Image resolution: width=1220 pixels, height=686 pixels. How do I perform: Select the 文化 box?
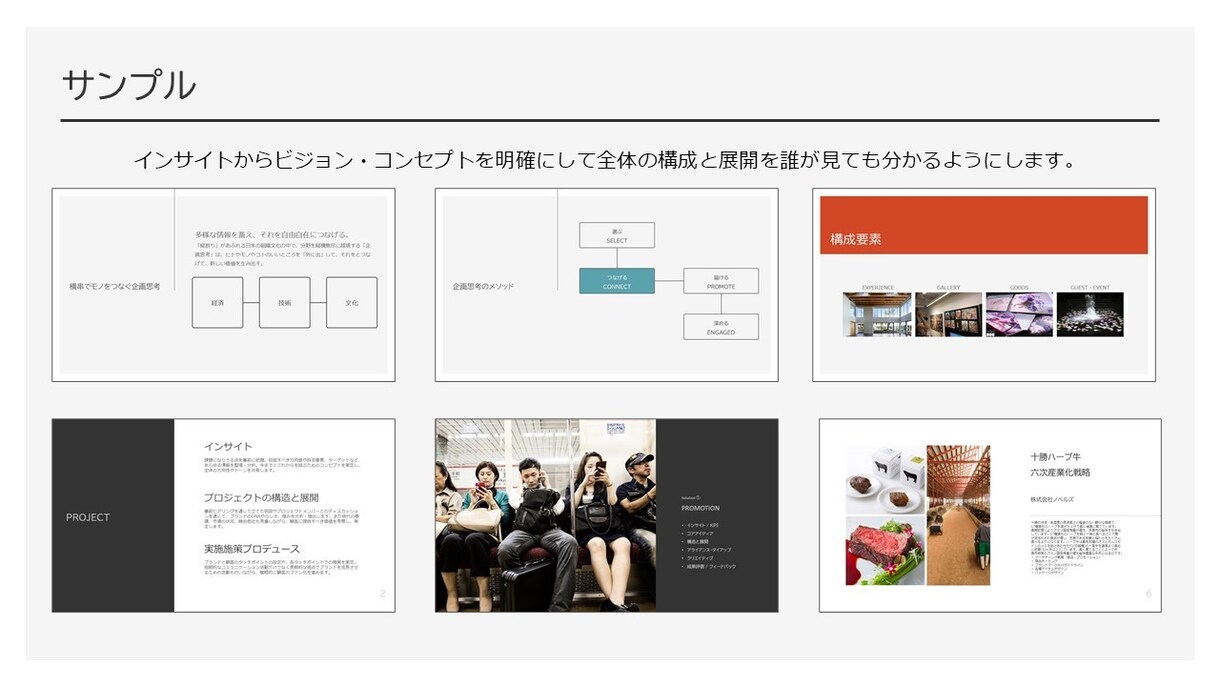352,302
